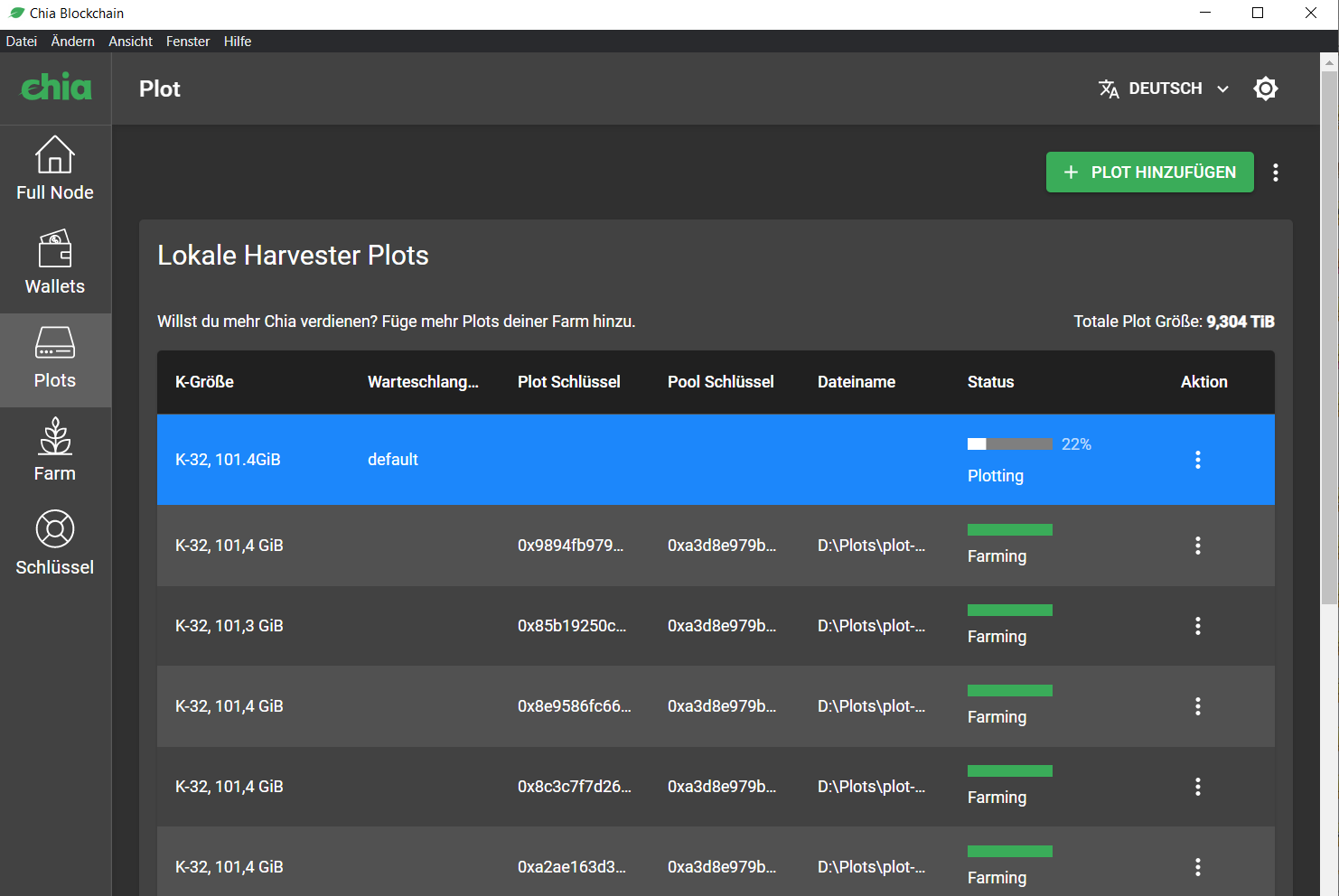
Task: Minimize the Chia Blockchain window
Action: [1205, 13]
